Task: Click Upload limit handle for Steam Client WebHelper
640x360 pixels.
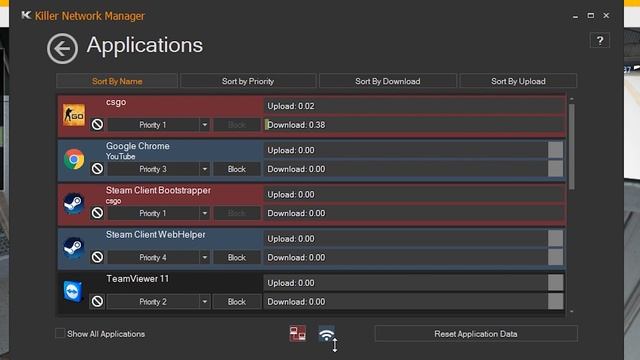Action: tap(555, 238)
